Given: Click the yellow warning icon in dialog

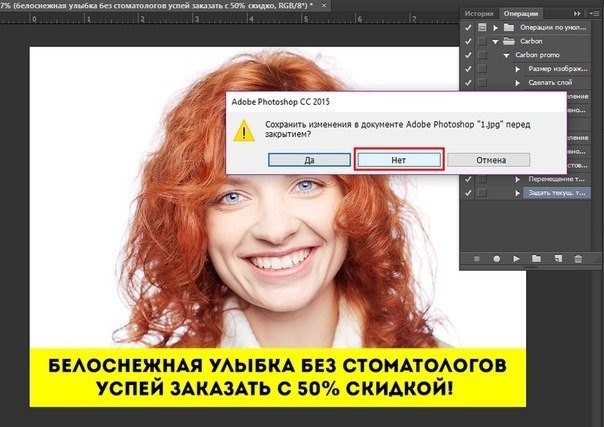Looking at the screenshot, I should click(244, 131).
